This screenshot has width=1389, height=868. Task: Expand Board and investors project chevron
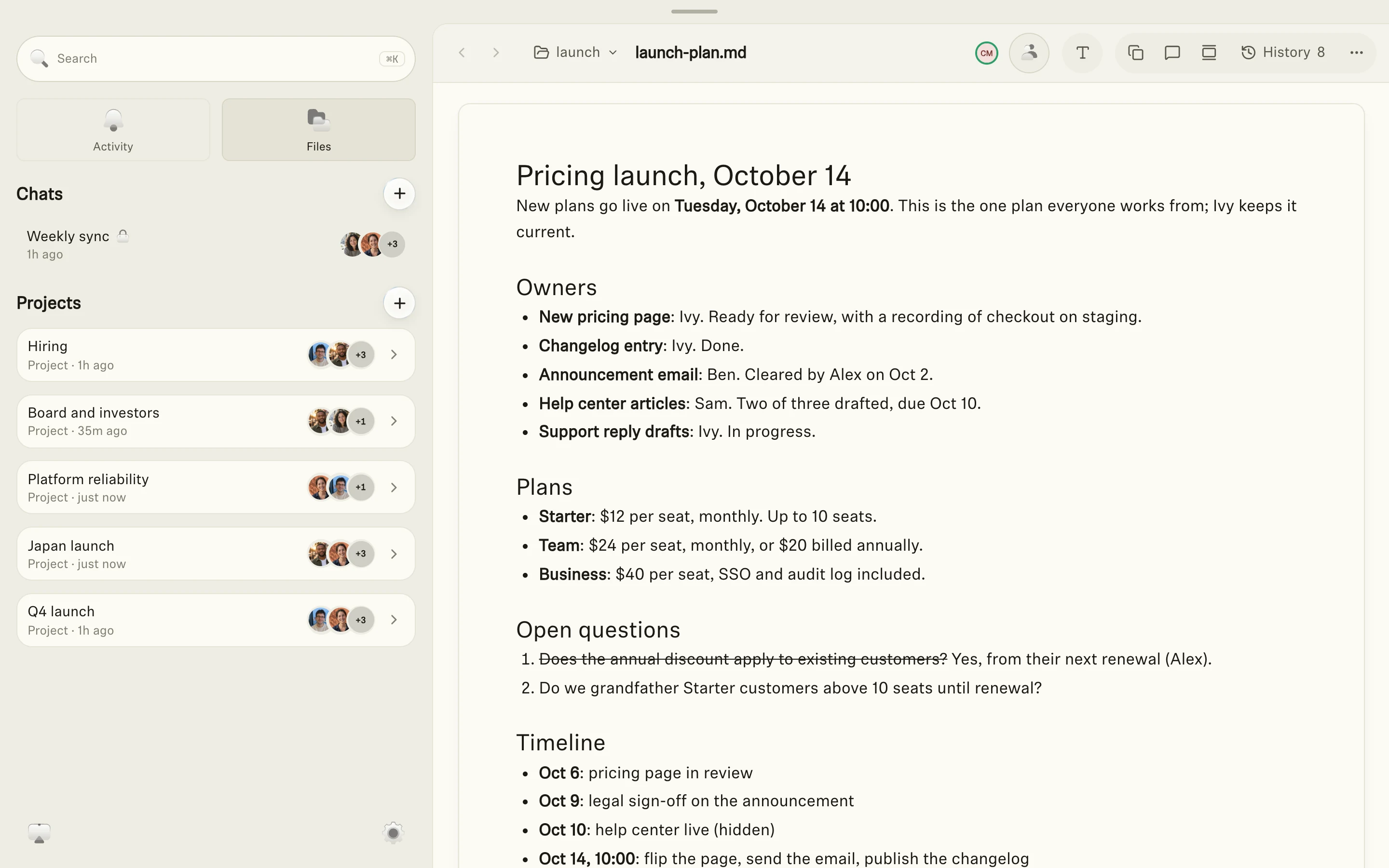[394, 421]
